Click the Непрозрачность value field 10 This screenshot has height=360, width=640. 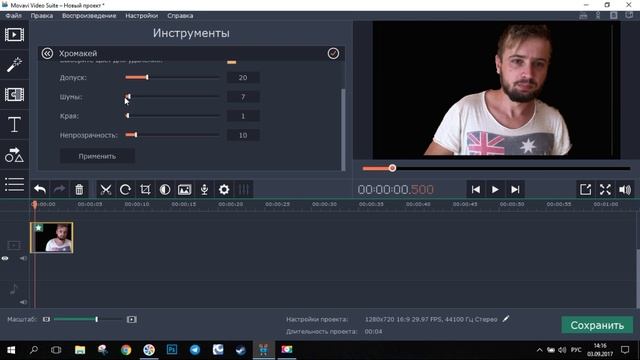tap(243, 135)
